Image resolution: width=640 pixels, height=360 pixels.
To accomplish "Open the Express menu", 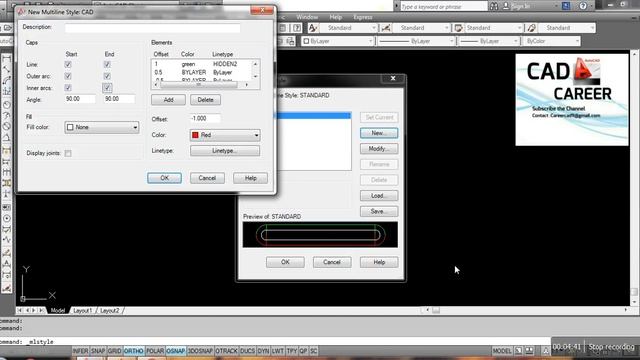I will click(x=363, y=17).
